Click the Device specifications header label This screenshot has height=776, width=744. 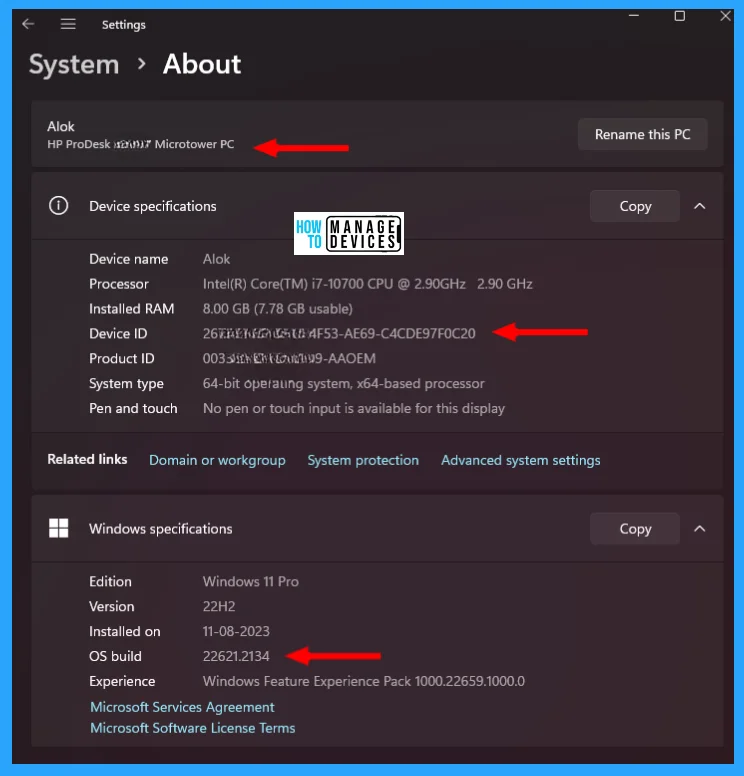(x=152, y=206)
